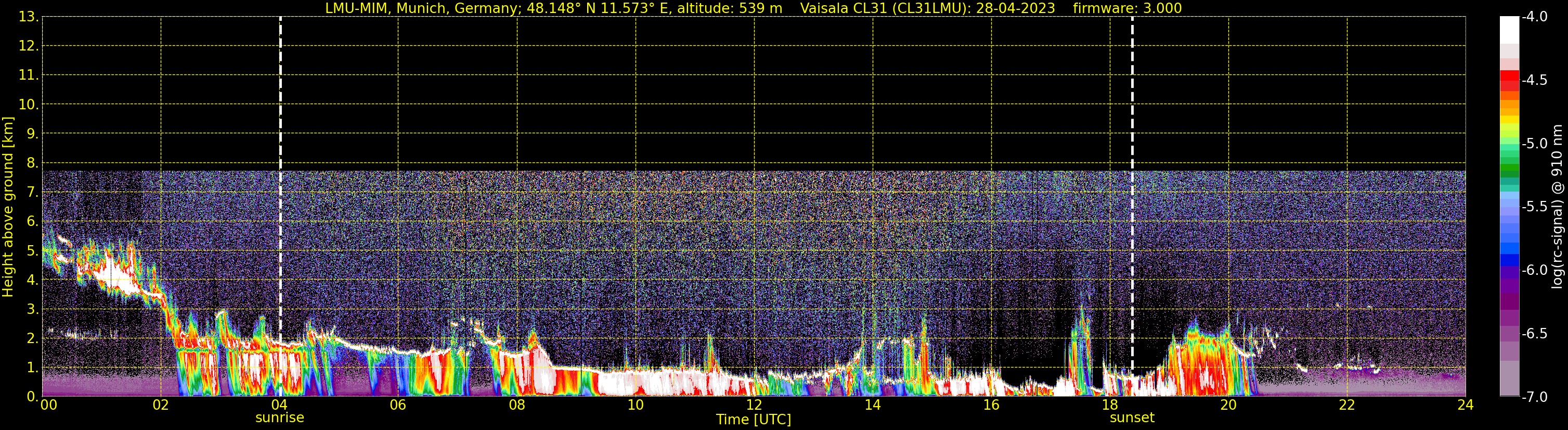Click the time axis tick label '04'
Screen dimensions: 1568x430
point(279,405)
